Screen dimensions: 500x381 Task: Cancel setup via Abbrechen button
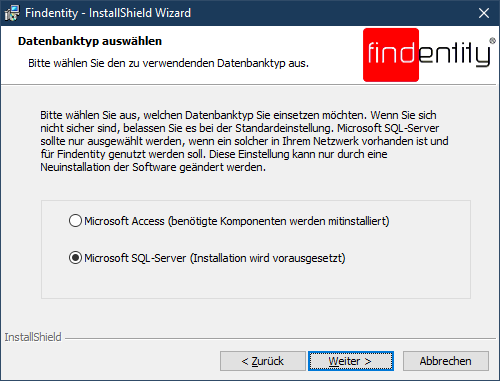click(446, 361)
